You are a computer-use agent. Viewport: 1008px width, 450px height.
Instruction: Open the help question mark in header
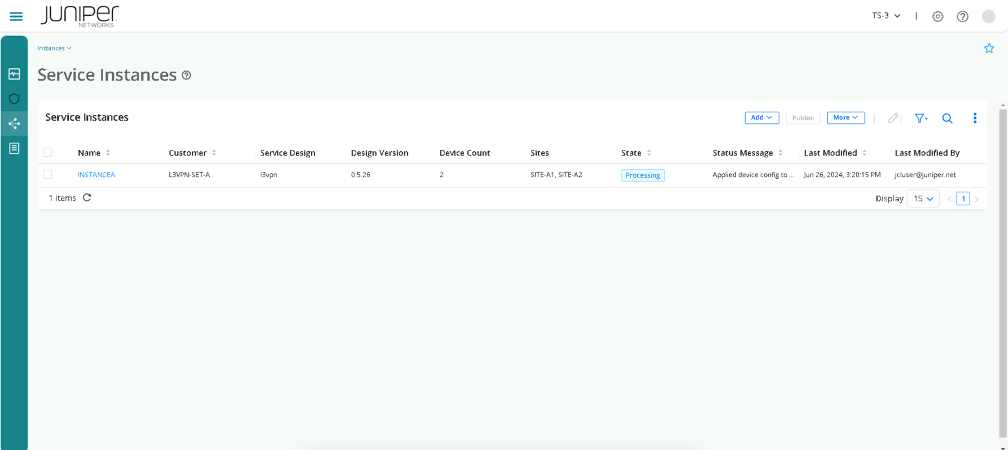point(962,17)
